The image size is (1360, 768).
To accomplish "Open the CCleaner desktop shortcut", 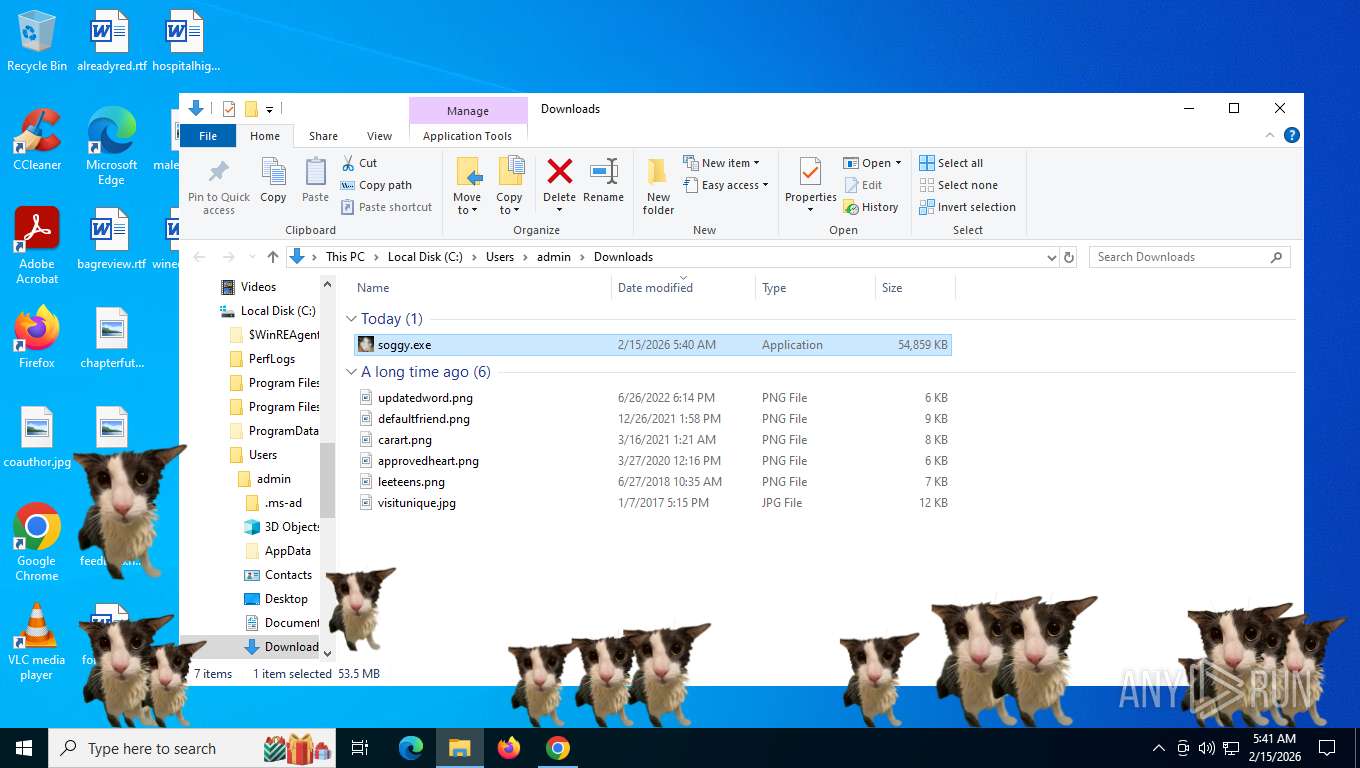I will (x=37, y=140).
